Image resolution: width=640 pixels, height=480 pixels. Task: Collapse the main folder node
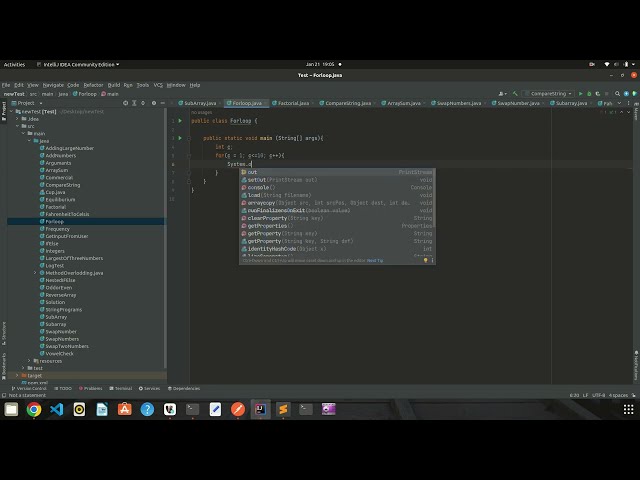(23, 133)
